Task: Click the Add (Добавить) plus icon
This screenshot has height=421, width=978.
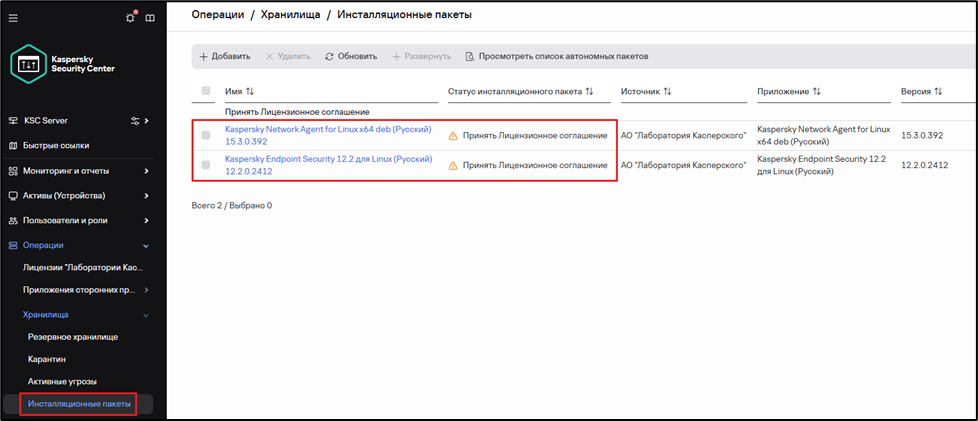Action: (x=204, y=56)
